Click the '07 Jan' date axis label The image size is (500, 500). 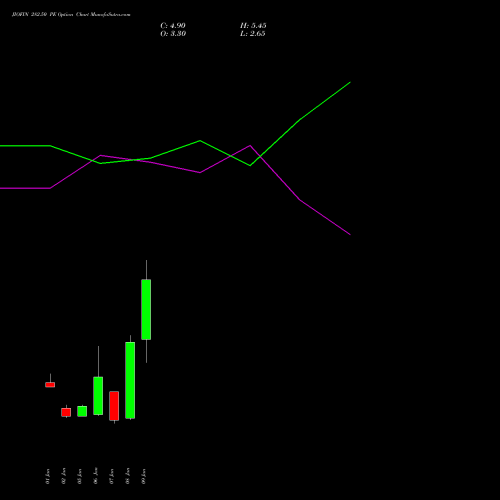112,476
